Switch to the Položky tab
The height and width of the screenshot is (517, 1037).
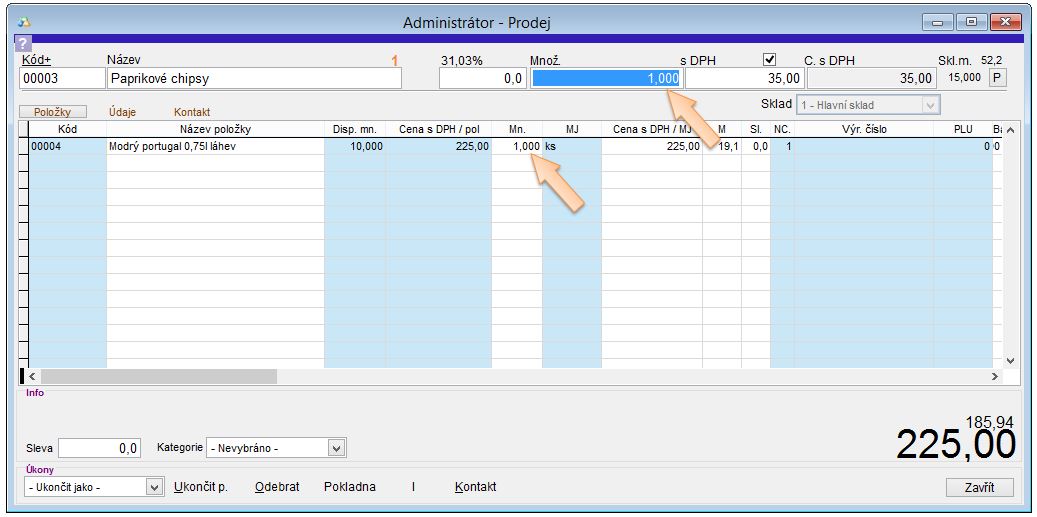coord(52,112)
